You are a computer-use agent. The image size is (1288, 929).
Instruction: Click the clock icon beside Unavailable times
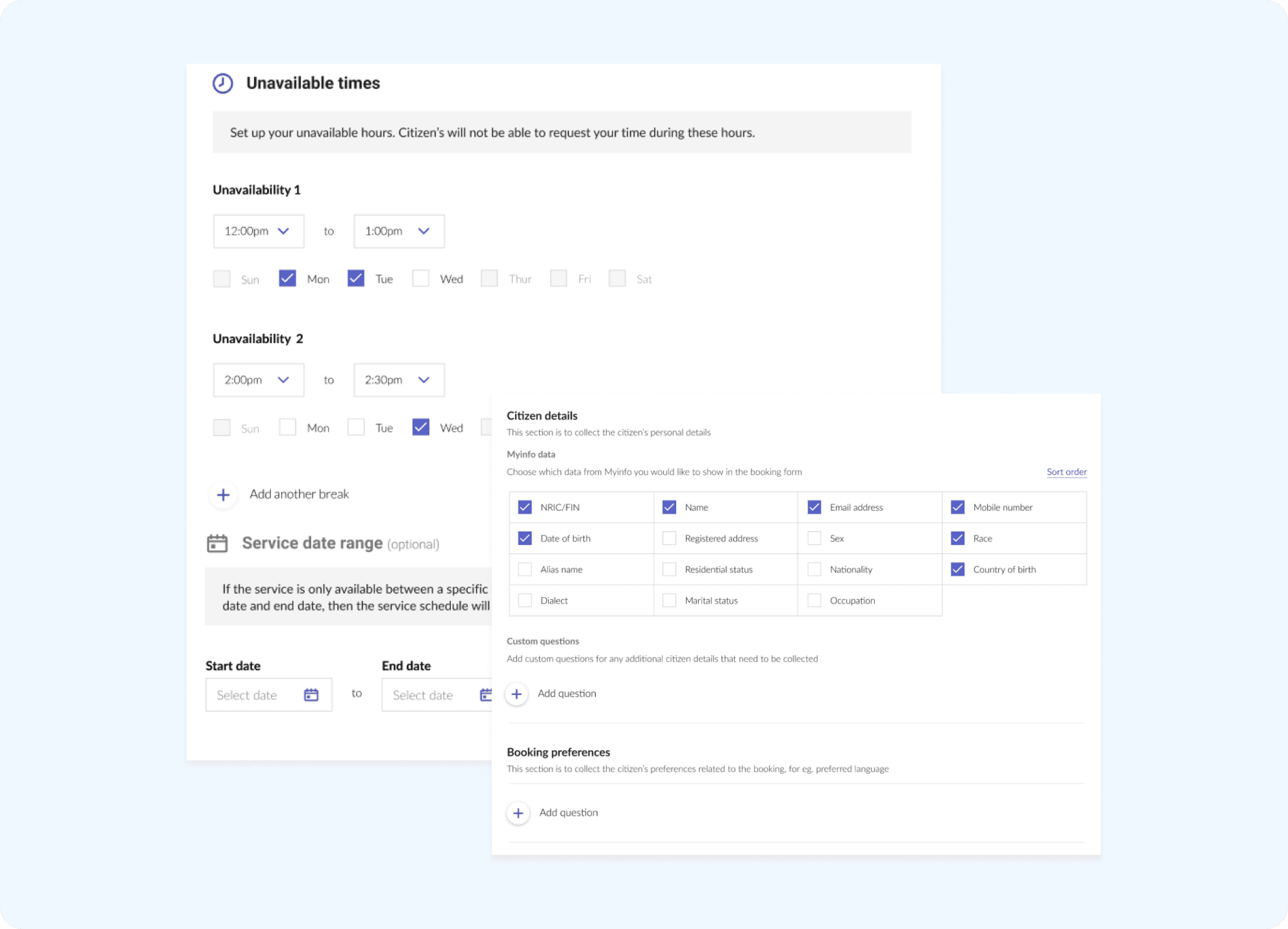[223, 84]
